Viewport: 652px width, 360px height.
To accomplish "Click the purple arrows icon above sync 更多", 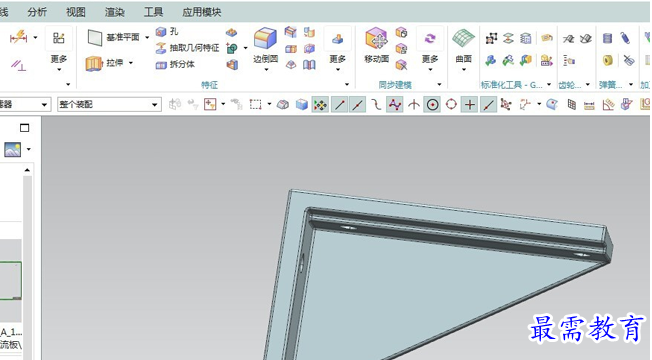I will click(430, 38).
